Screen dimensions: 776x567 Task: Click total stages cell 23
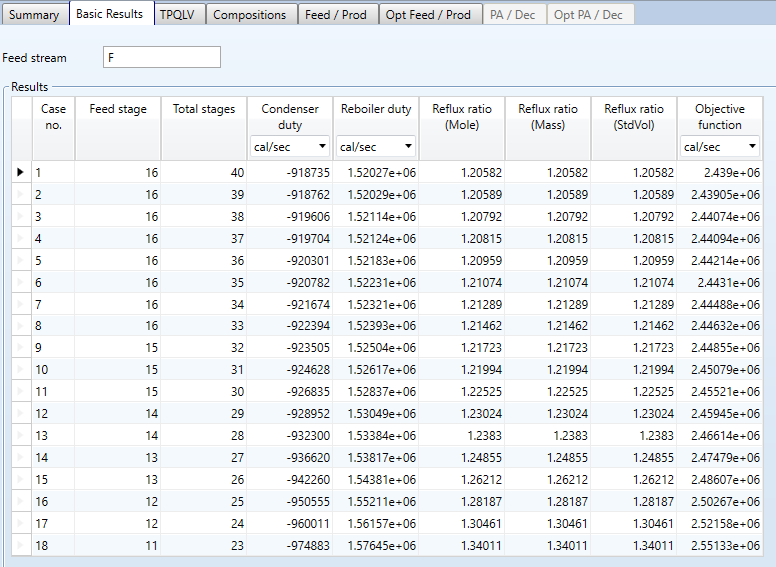(204, 545)
